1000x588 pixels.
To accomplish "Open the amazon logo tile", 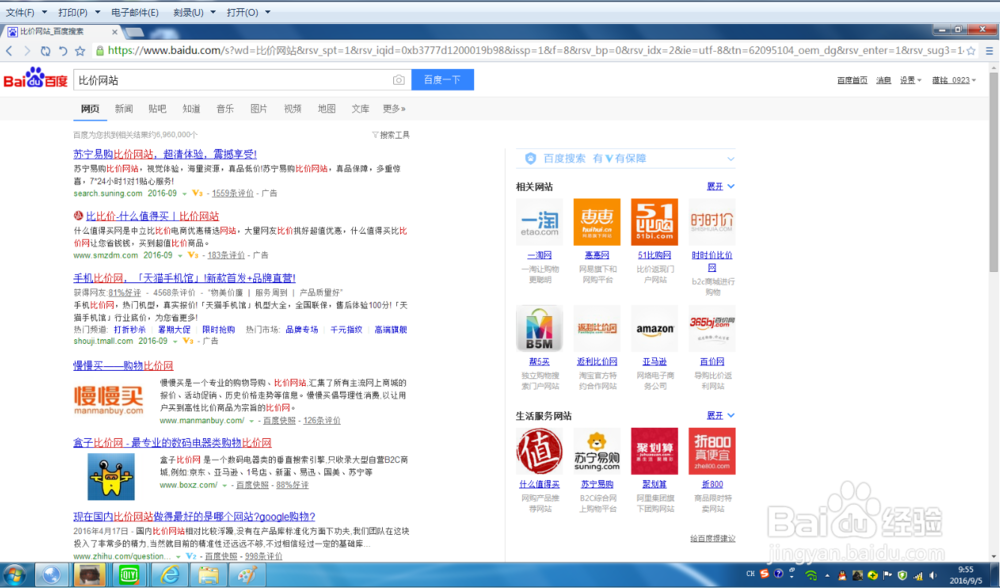I will tap(654, 328).
